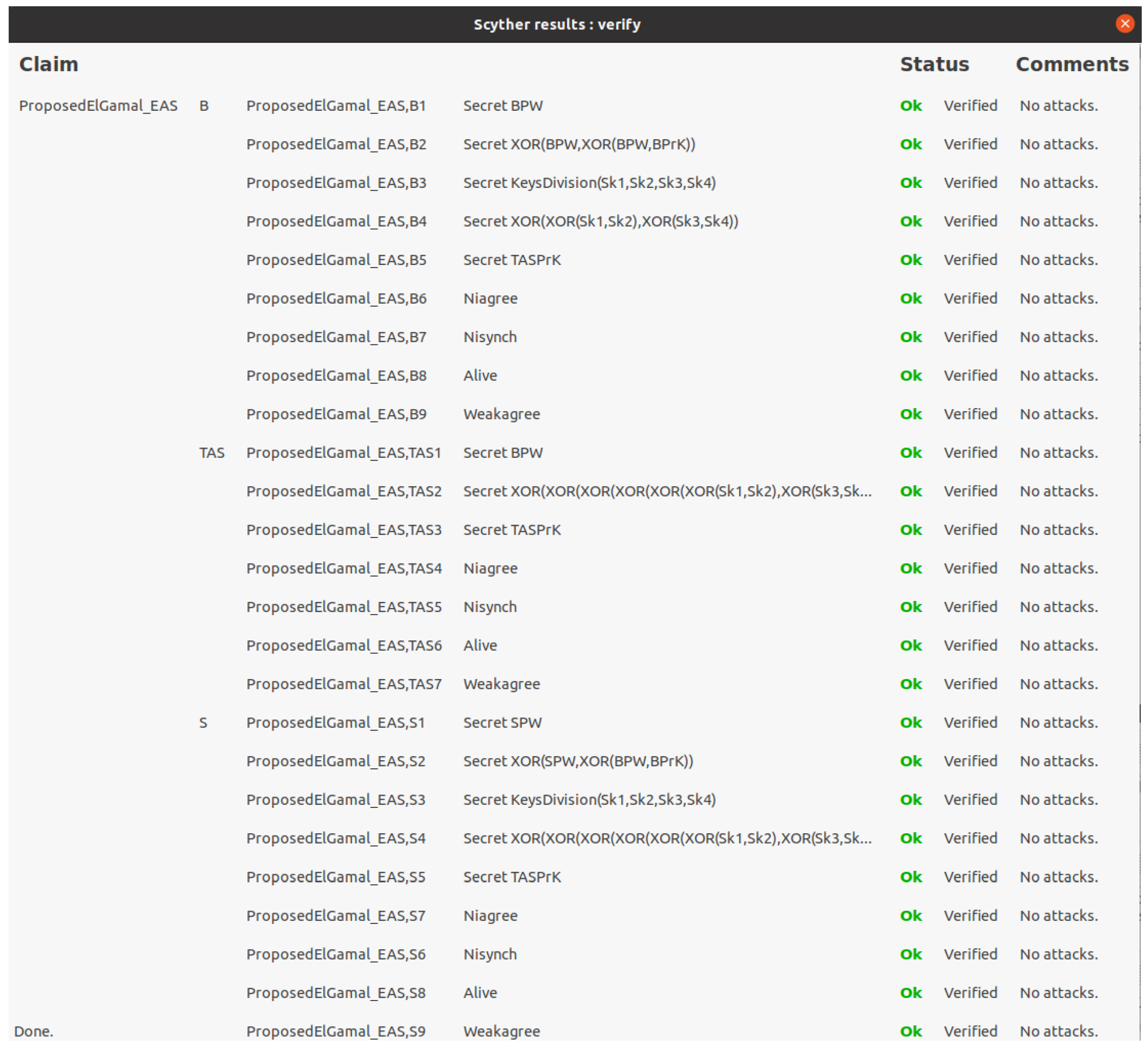Click the ProposedElGamal_EAS protocol name
Screen dimensions: 1148x1049
(98, 106)
